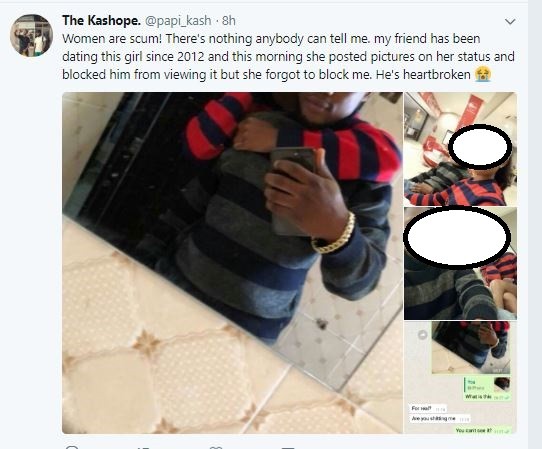Screen dimensions: 542x449
Task: Open the tweet via the 8h timestamp
Action: 229,21
